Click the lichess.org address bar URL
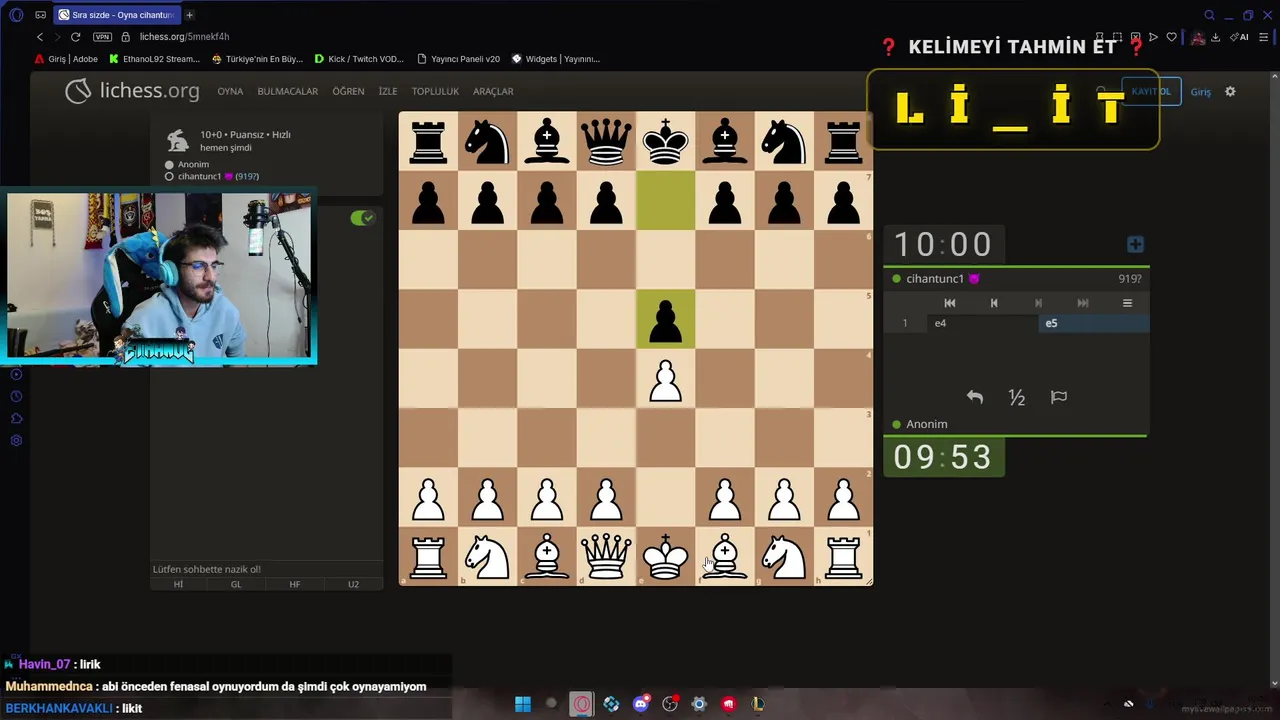1280x720 pixels. [185, 37]
